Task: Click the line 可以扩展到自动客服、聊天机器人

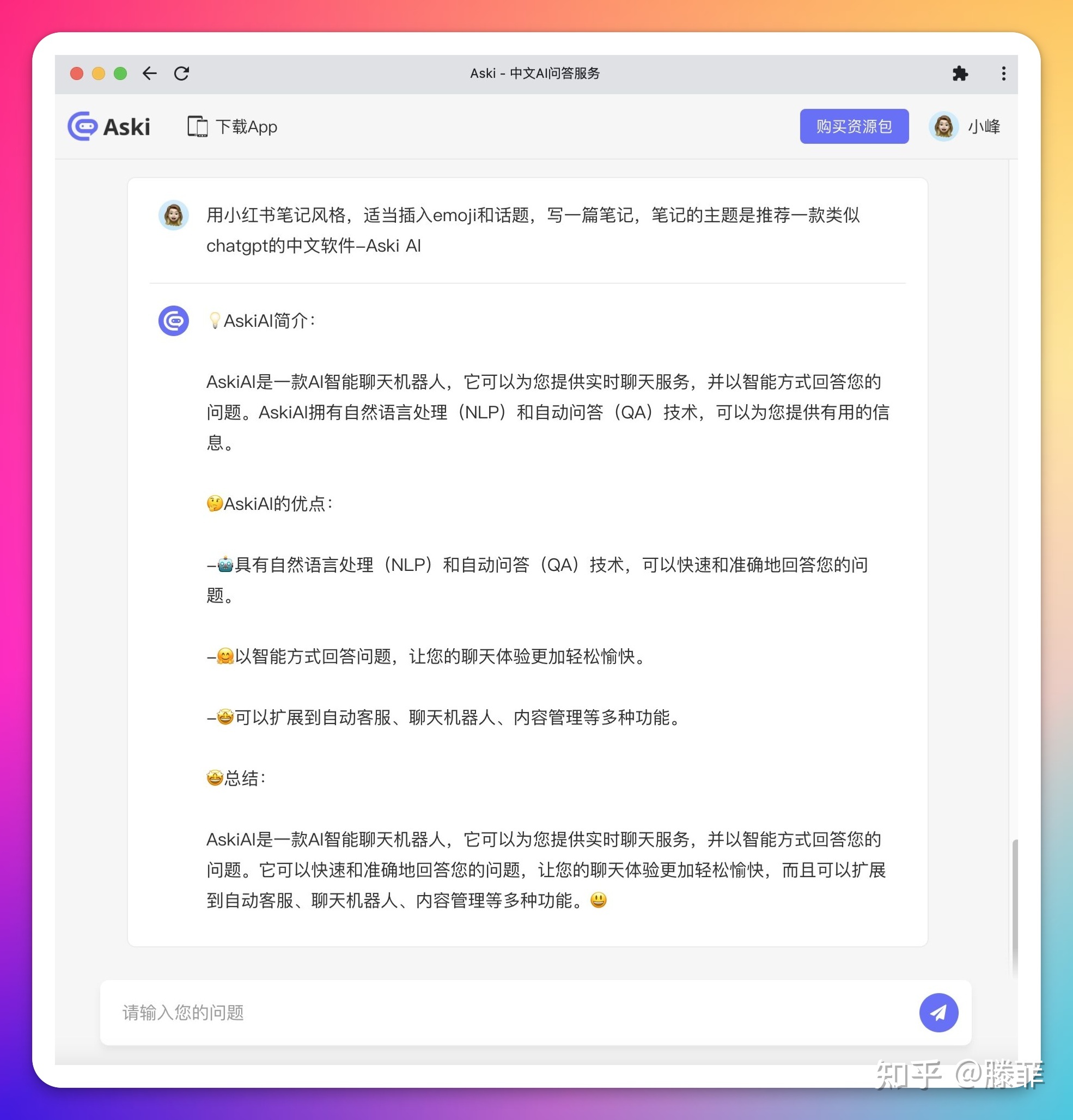Action: pyautogui.click(x=444, y=717)
